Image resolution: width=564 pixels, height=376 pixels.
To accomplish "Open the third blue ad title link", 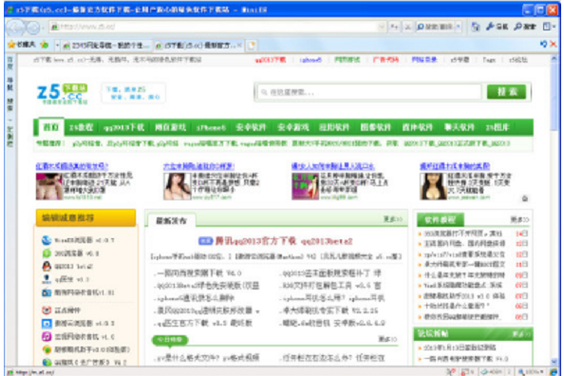I will coord(333,166).
